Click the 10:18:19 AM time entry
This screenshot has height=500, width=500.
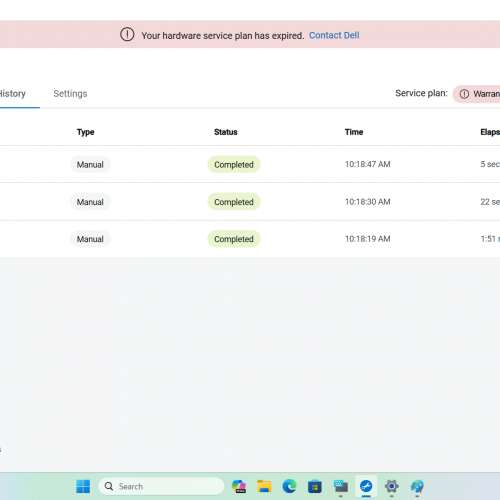[x=367, y=239]
